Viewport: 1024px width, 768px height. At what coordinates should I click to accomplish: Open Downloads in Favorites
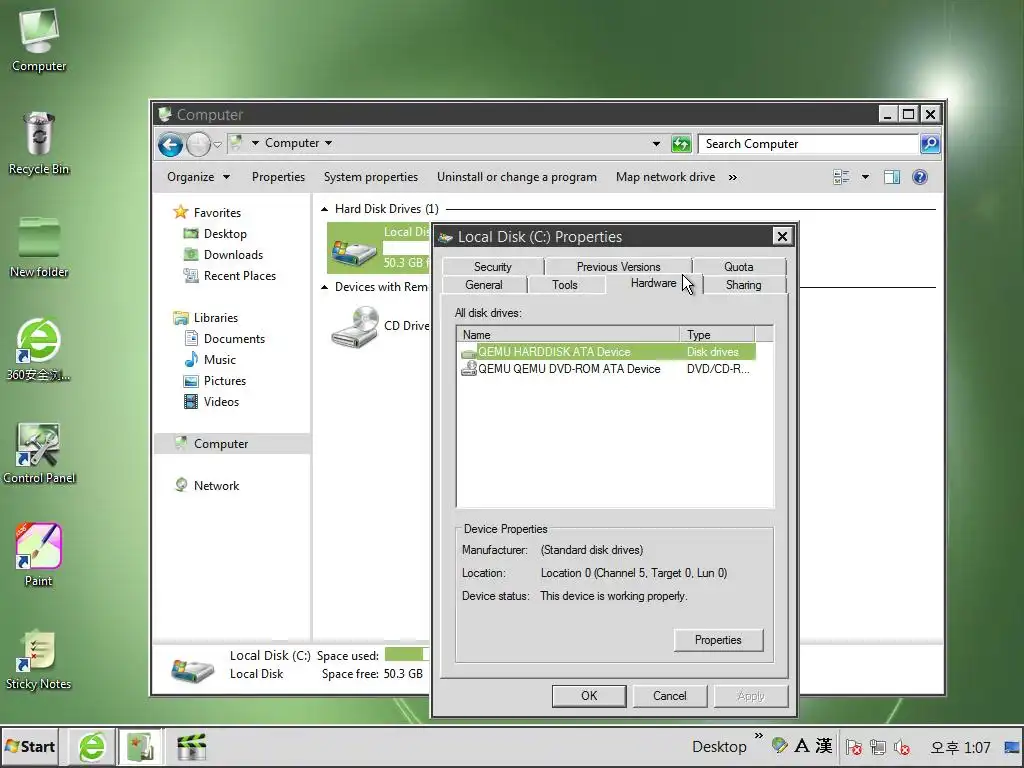tap(223, 255)
